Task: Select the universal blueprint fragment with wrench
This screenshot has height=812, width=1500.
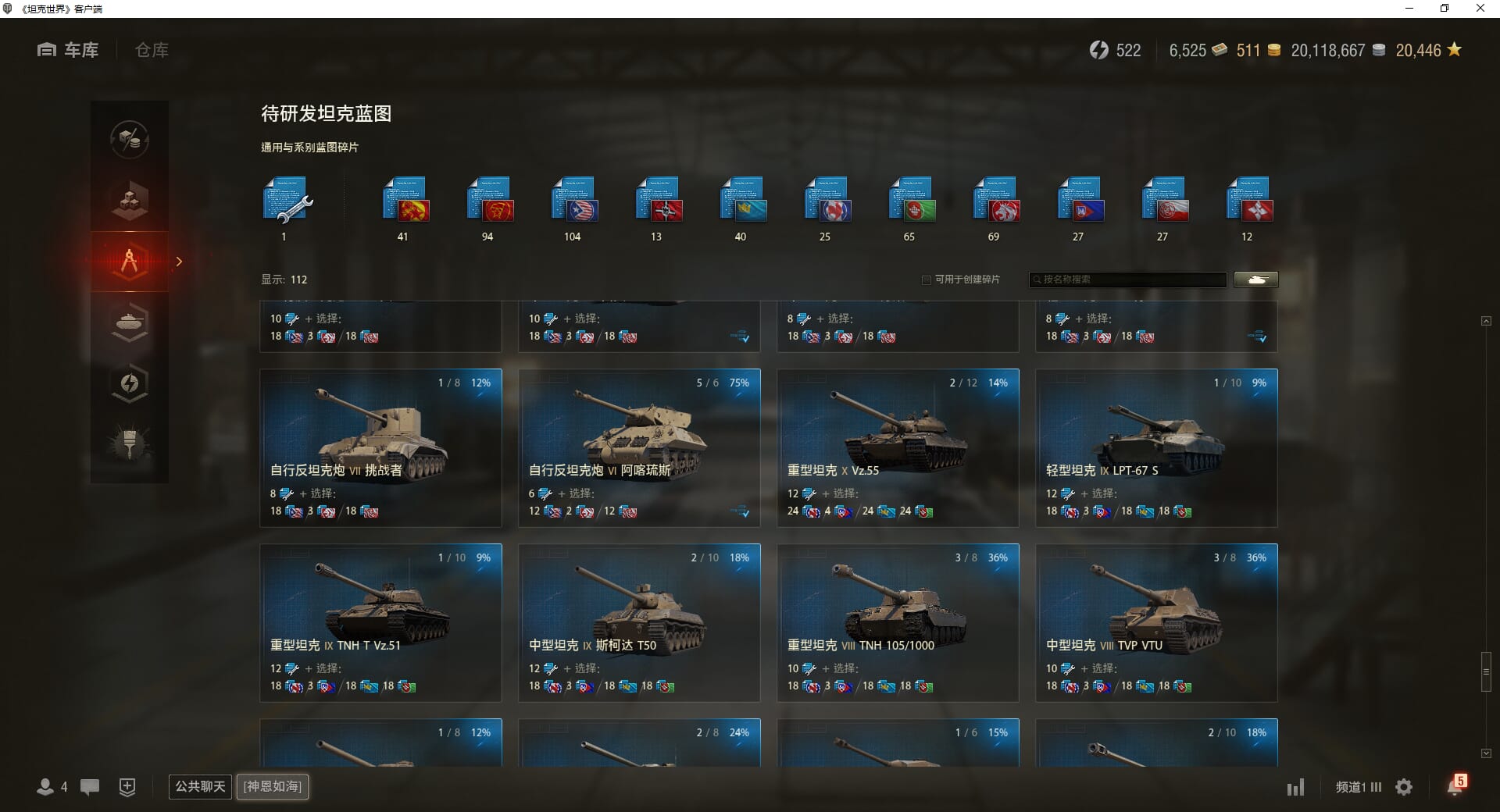Action: point(287,201)
